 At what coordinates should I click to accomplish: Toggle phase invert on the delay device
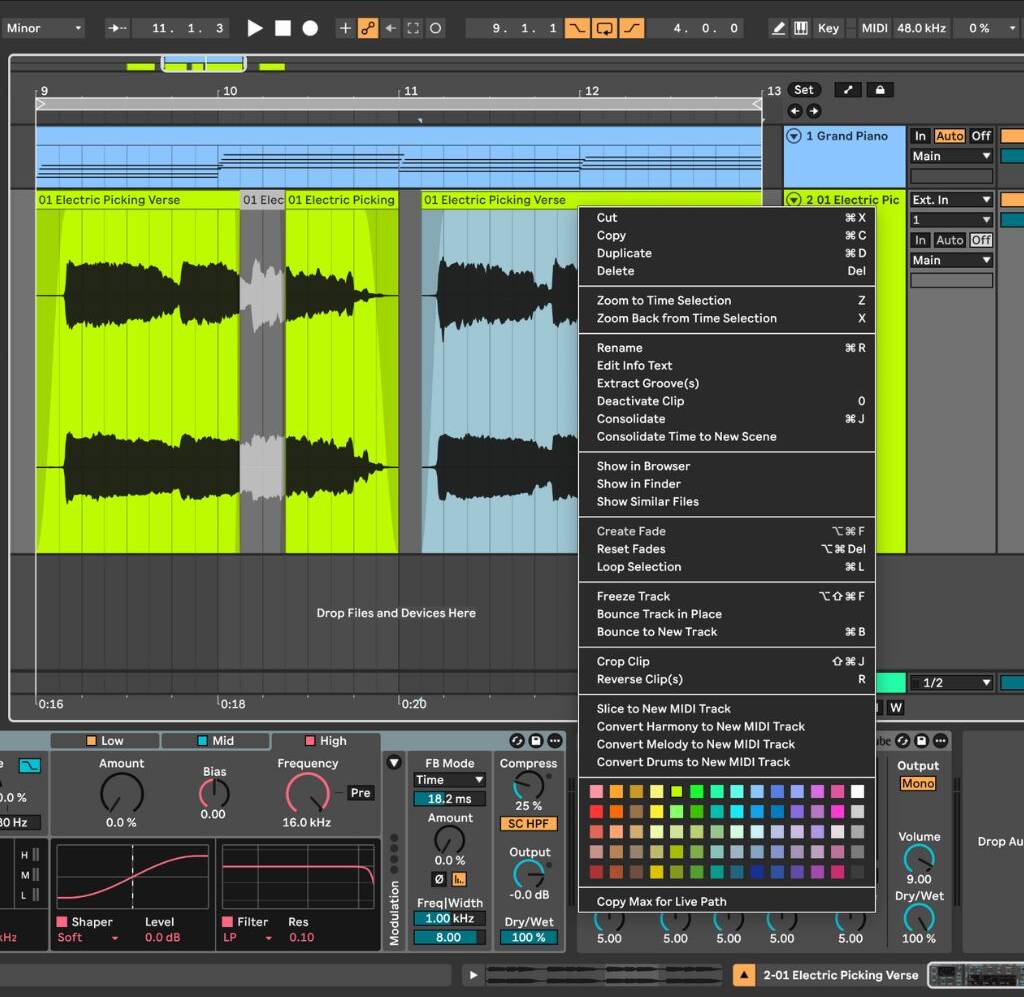pyautogui.click(x=438, y=878)
